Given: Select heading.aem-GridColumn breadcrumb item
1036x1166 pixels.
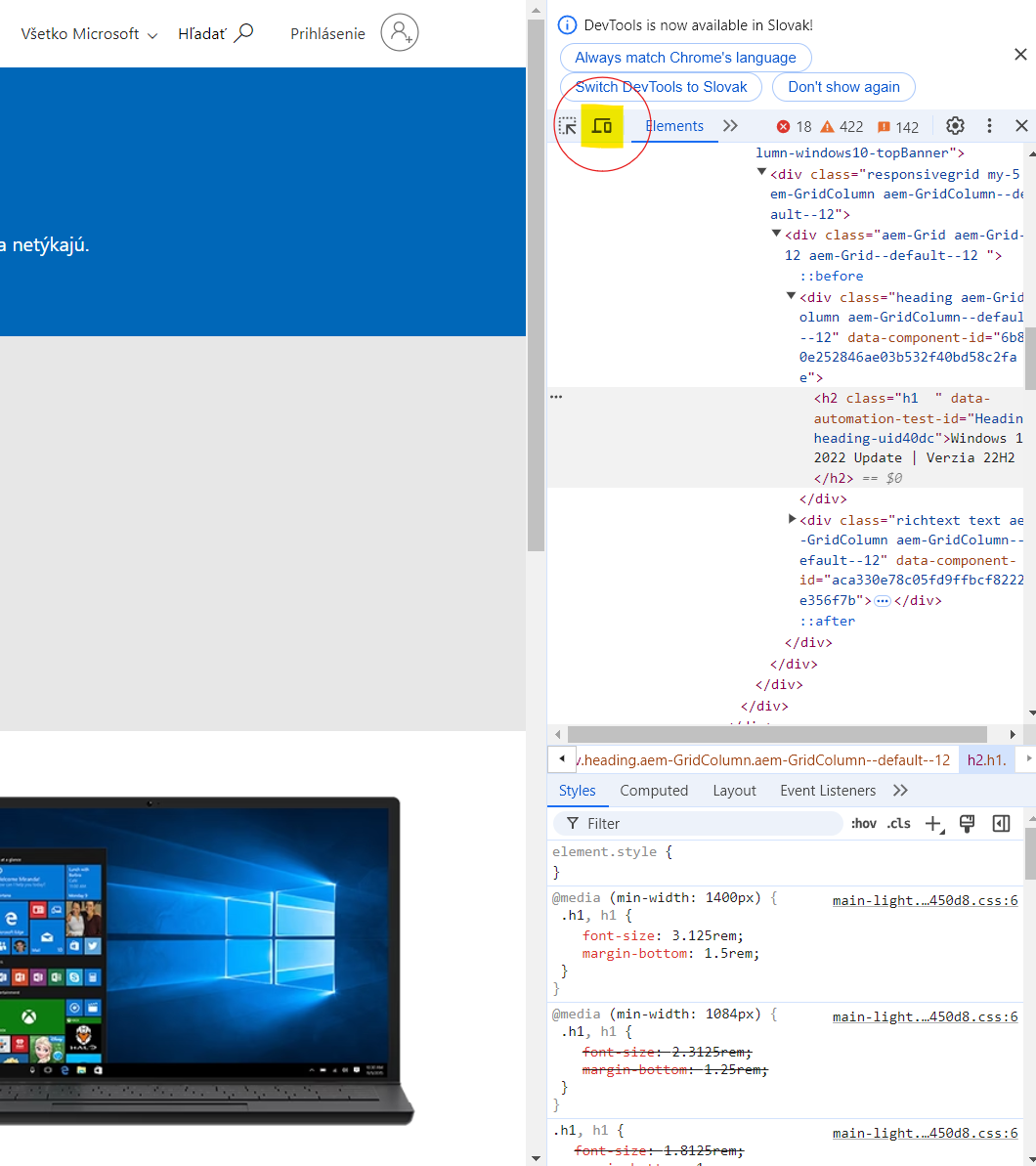Looking at the screenshot, I should coord(763,760).
